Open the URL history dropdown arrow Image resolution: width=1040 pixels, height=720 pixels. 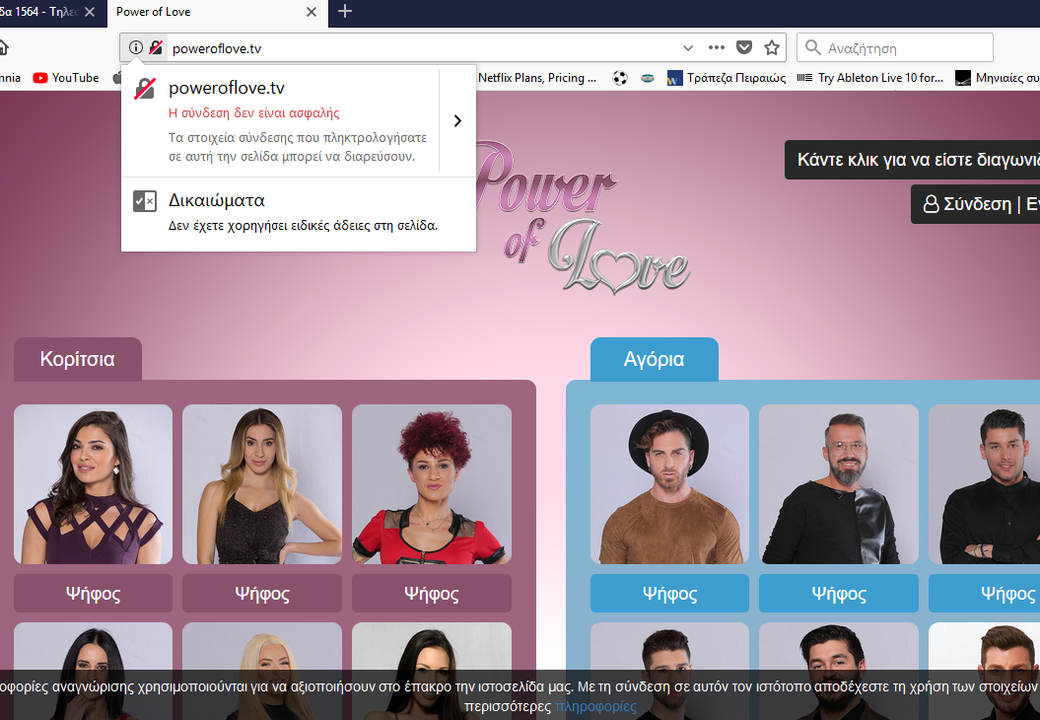tap(688, 48)
